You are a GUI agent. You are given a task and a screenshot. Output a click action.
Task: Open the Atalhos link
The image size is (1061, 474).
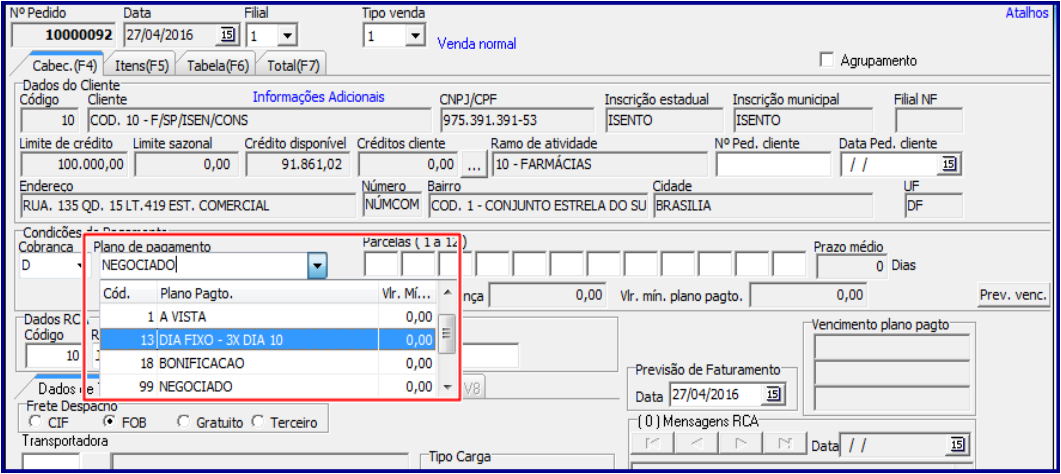pos(1026,13)
